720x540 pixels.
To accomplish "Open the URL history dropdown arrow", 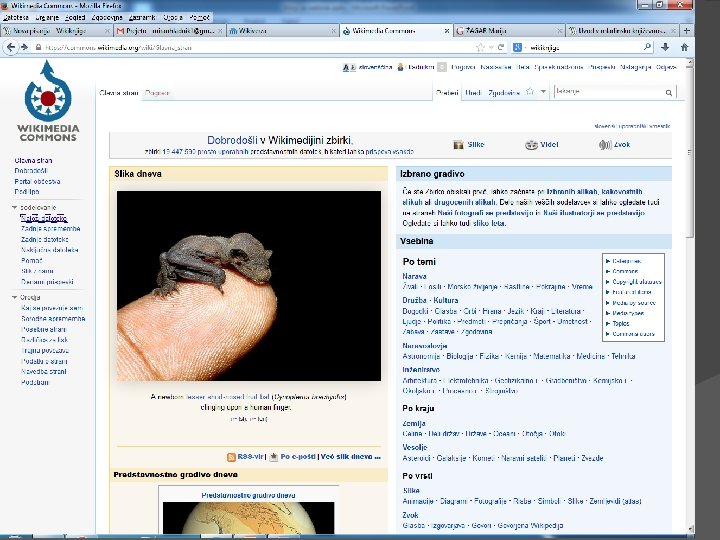I will (491, 47).
